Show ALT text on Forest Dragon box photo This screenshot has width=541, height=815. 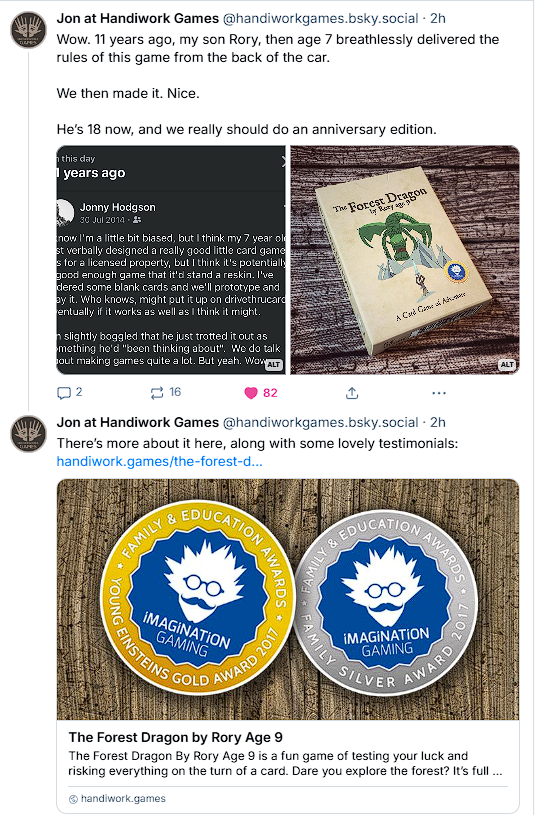pos(507,365)
